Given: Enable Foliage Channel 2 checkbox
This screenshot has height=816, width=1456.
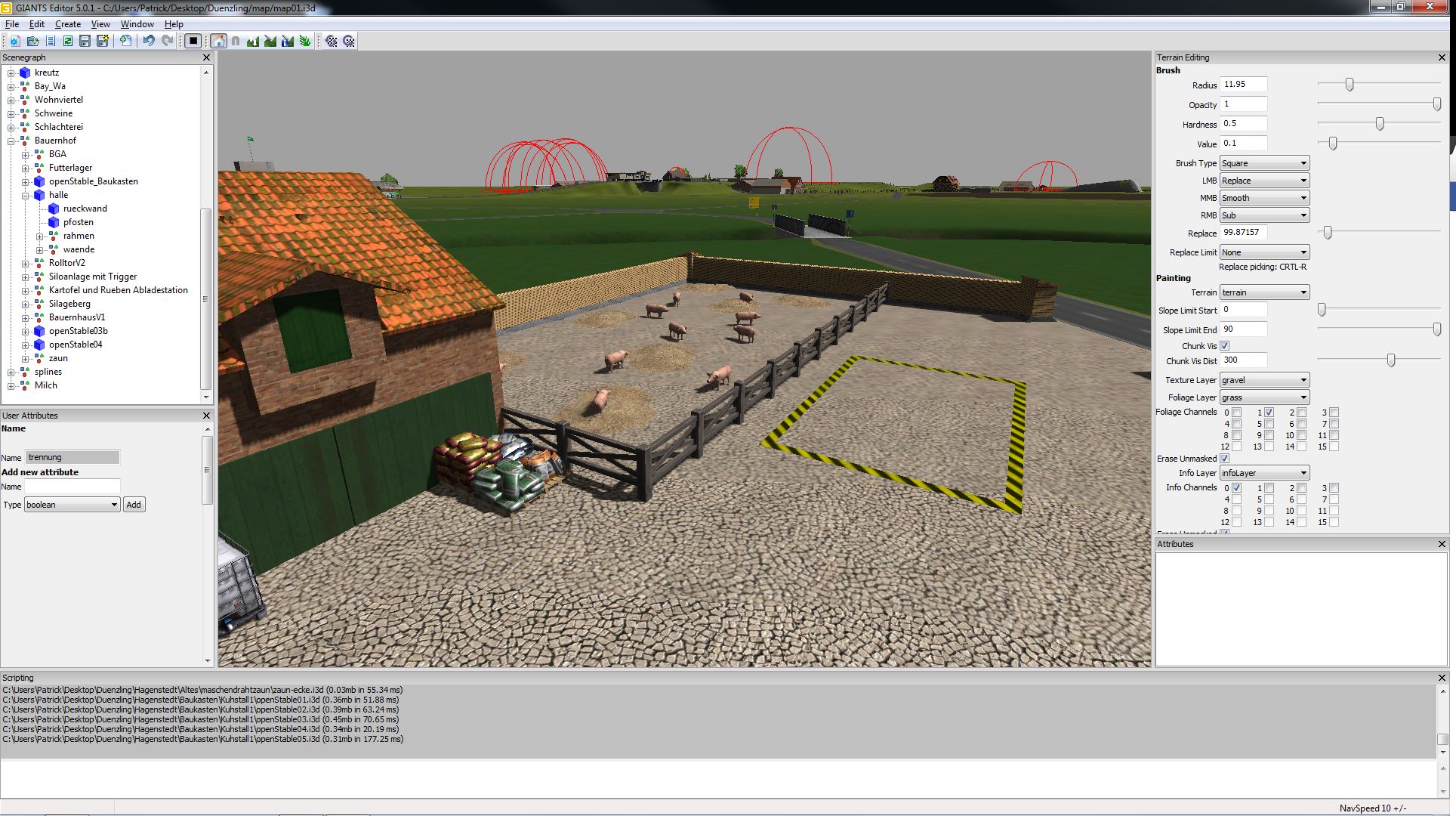Looking at the screenshot, I should pyautogui.click(x=1301, y=413).
